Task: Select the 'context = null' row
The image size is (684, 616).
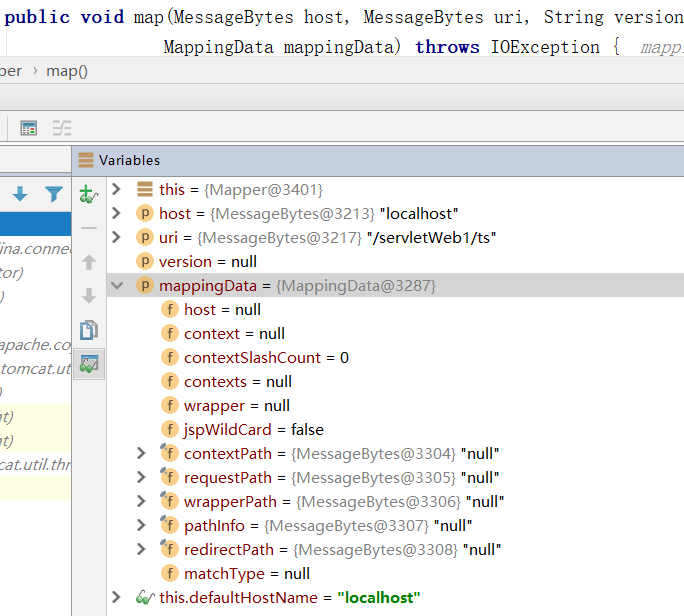Action: coord(395,334)
